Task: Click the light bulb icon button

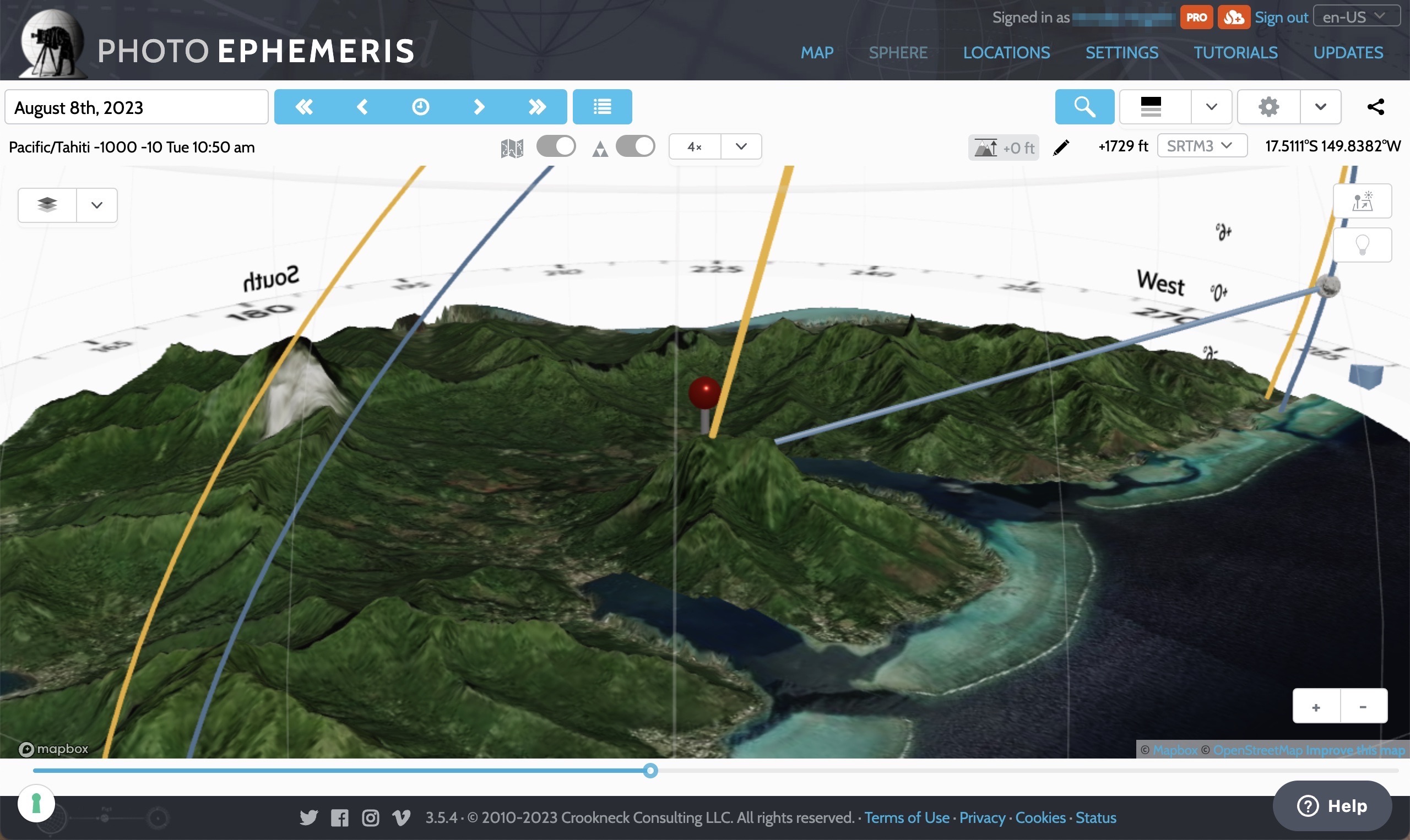Action: tap(1362, 245)
